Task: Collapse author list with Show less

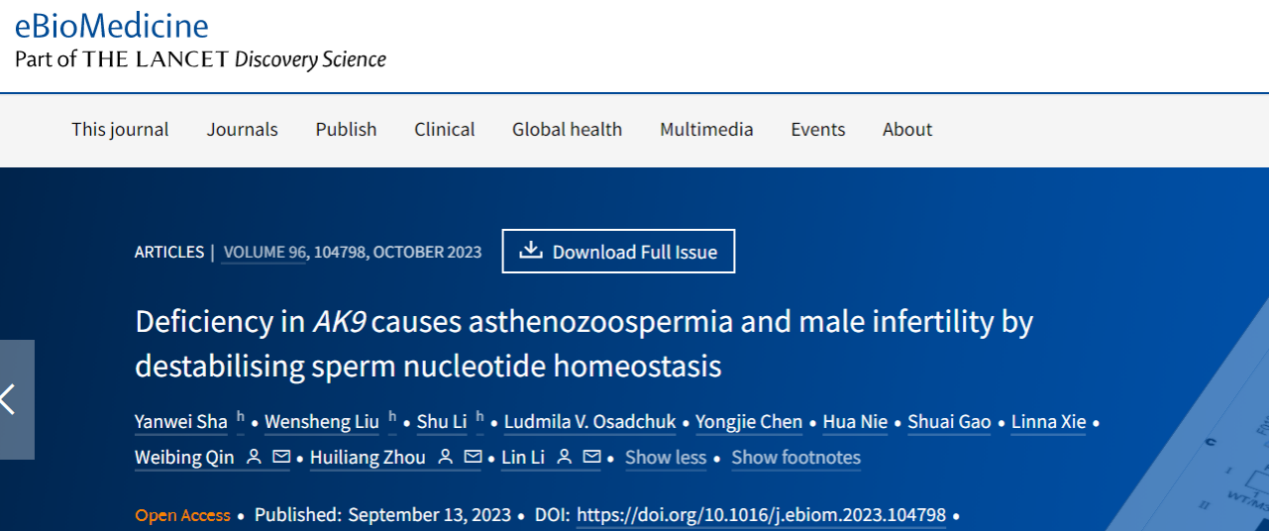Action: tap(665, 457)
